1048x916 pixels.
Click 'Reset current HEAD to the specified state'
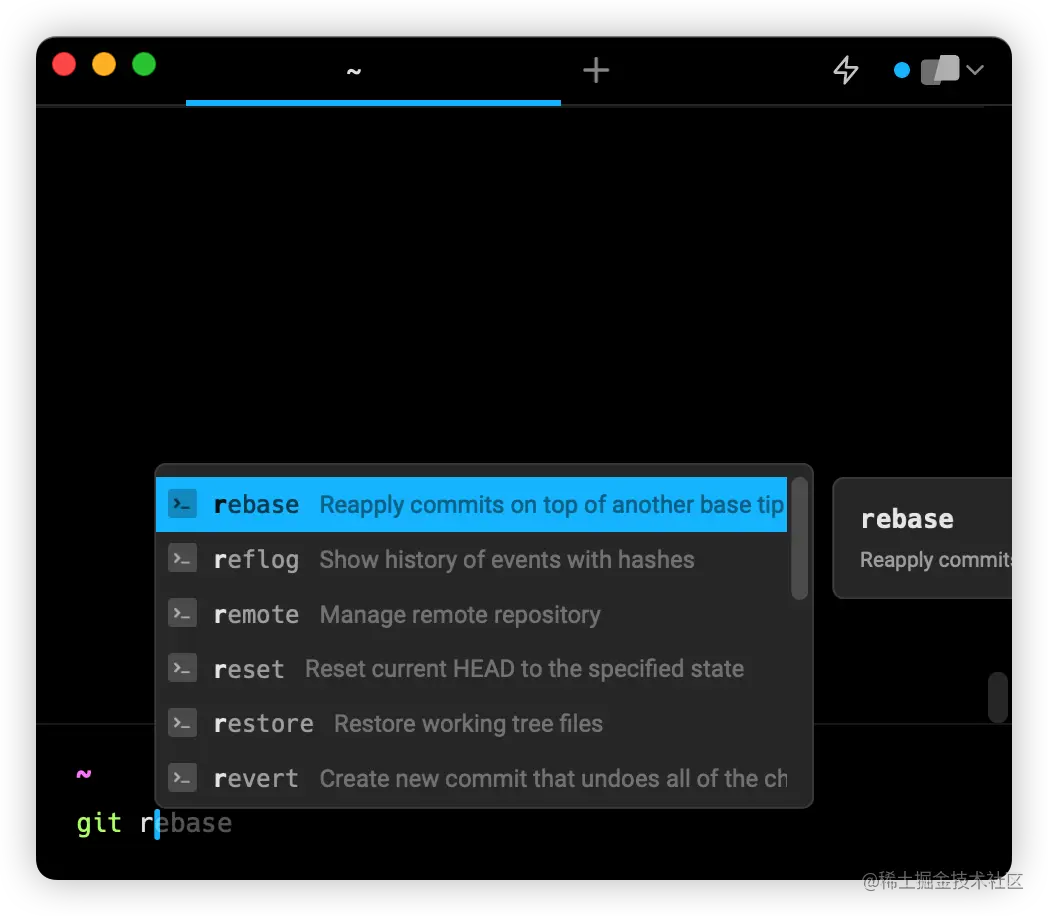pyautogui.click(x=524, y=669)
